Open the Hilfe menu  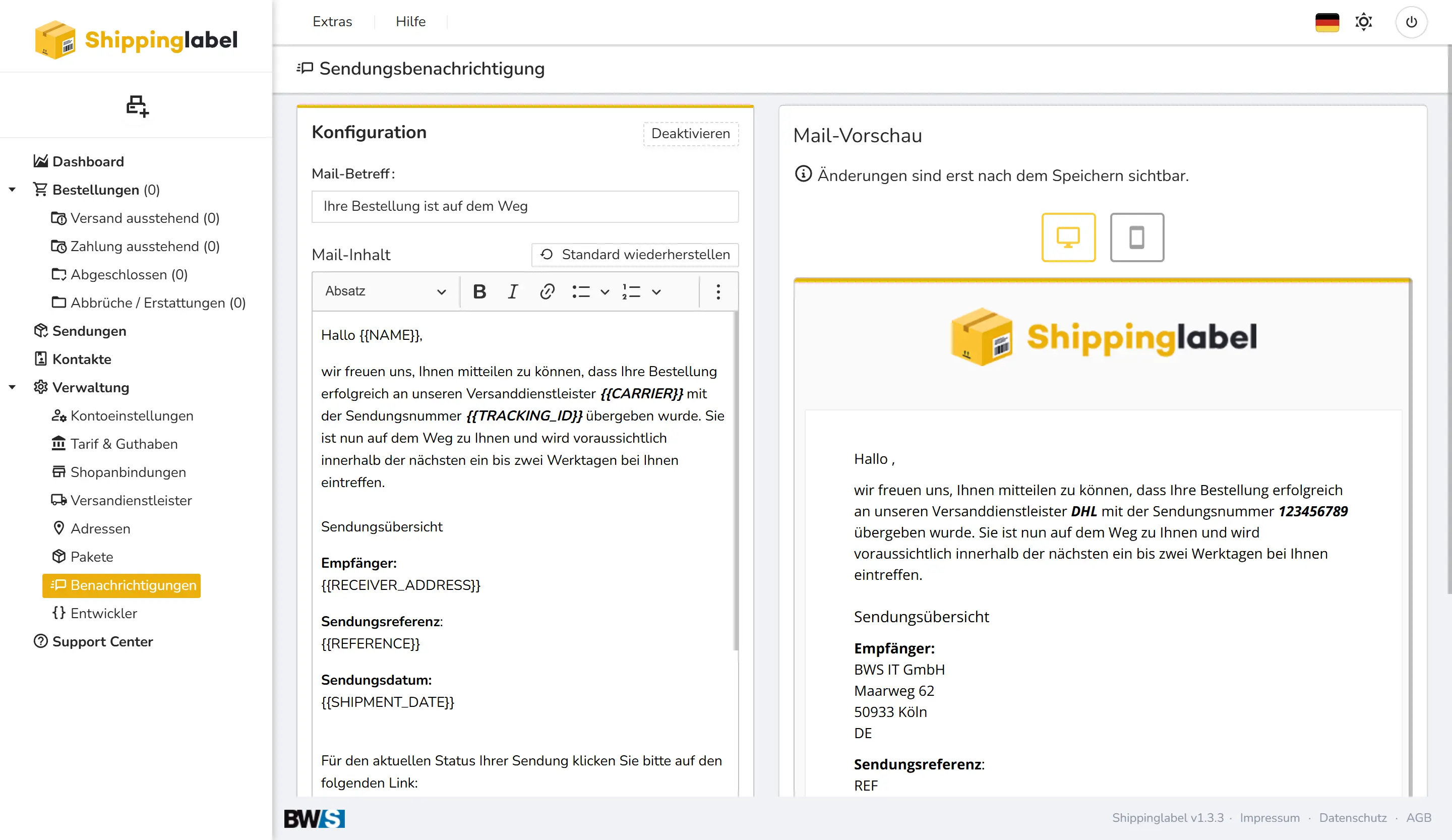(x=410, y=22)
